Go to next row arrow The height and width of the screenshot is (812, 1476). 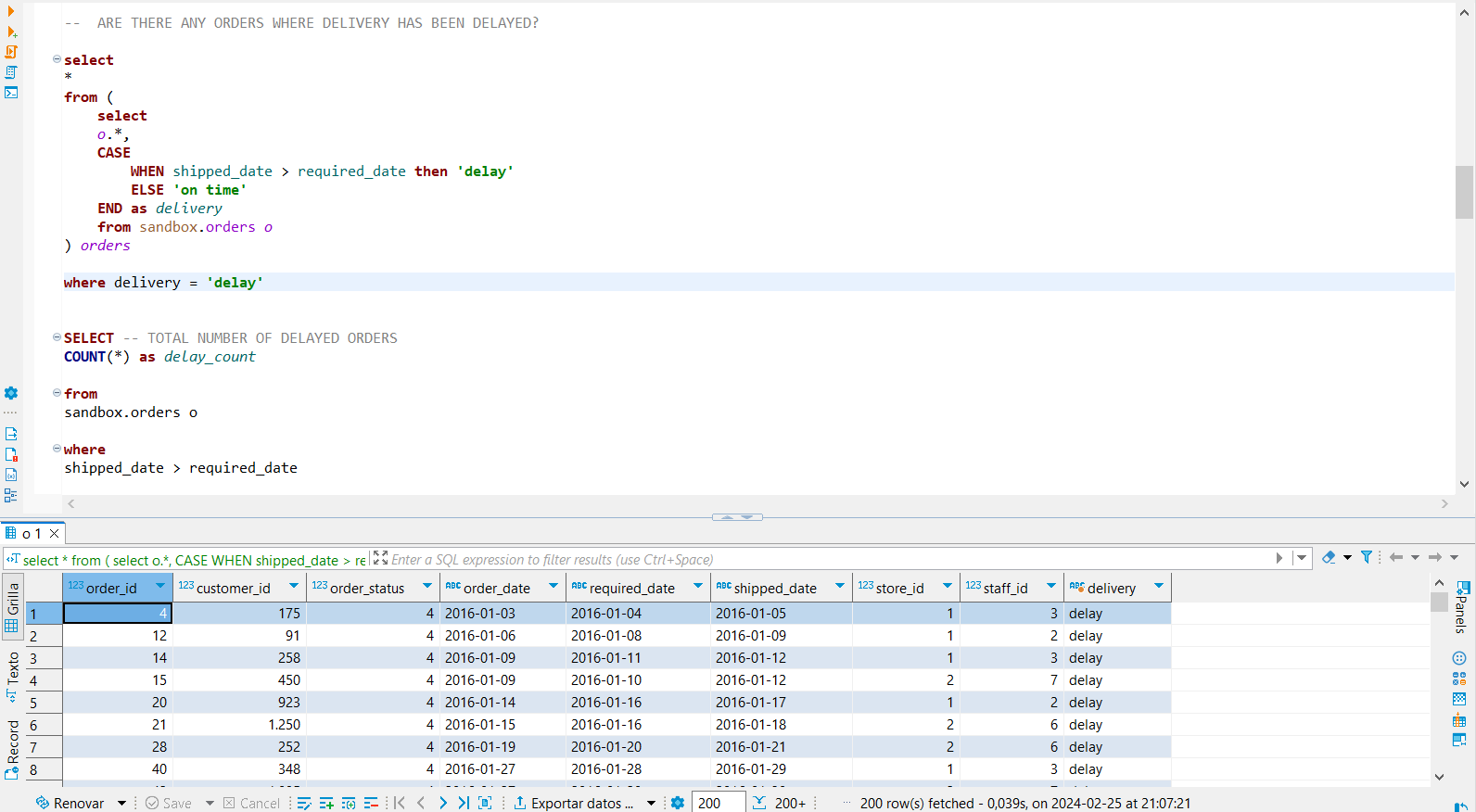442,803
